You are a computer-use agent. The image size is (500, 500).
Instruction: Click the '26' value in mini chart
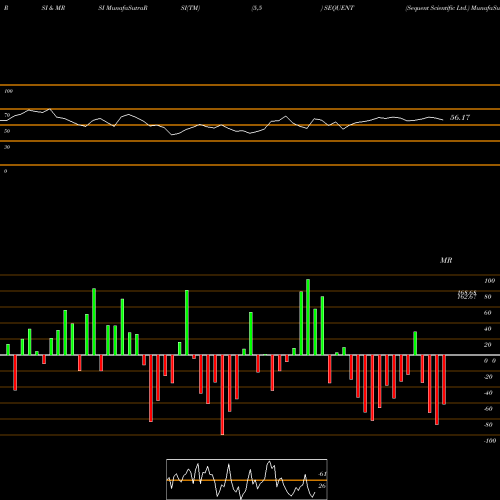pos(322,486)
